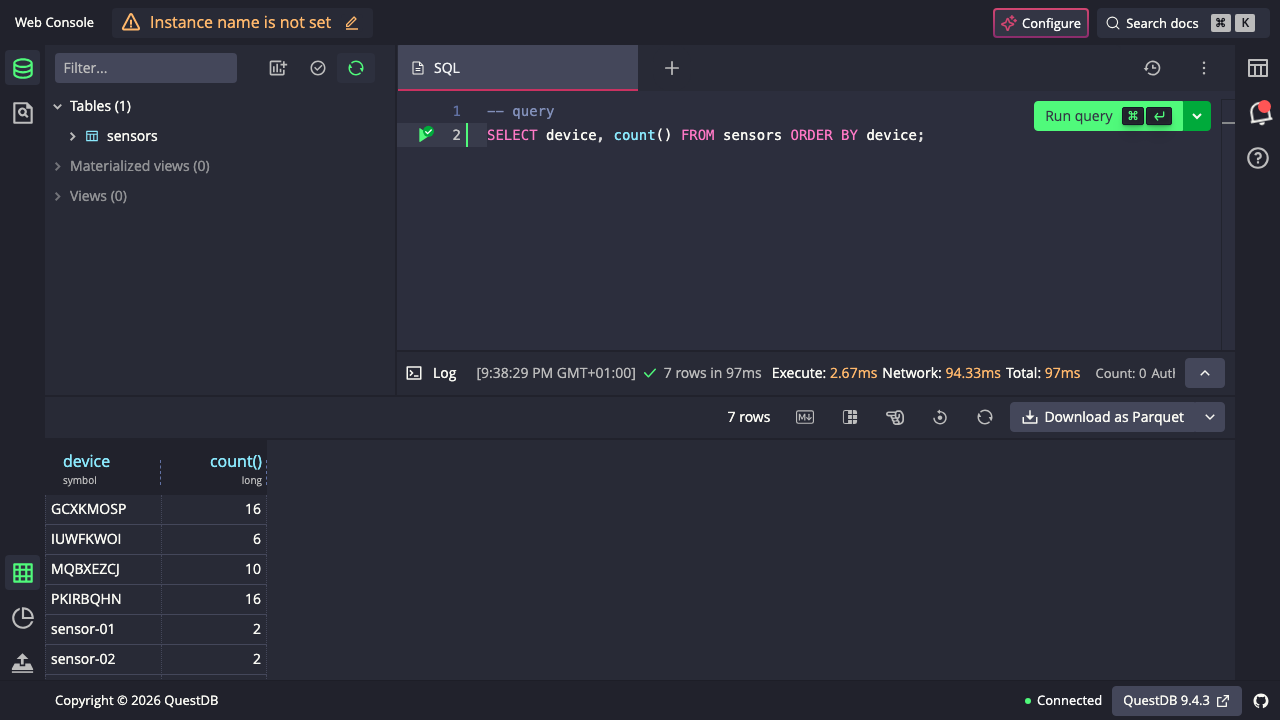Viewport: 1280px width, 720px height.
Task: Open the Tables database sidebar icon
Action: pos(22,68)
